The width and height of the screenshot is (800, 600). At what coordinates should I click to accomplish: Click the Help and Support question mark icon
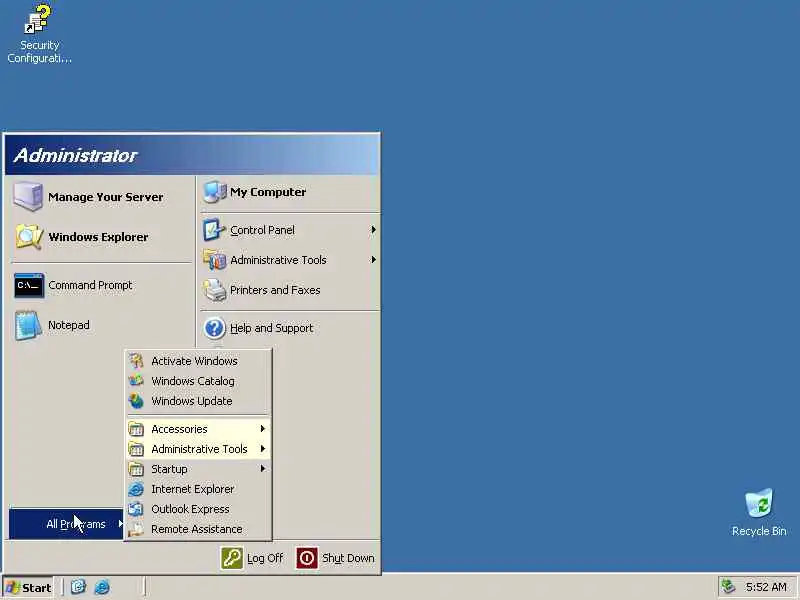[214, 328]
